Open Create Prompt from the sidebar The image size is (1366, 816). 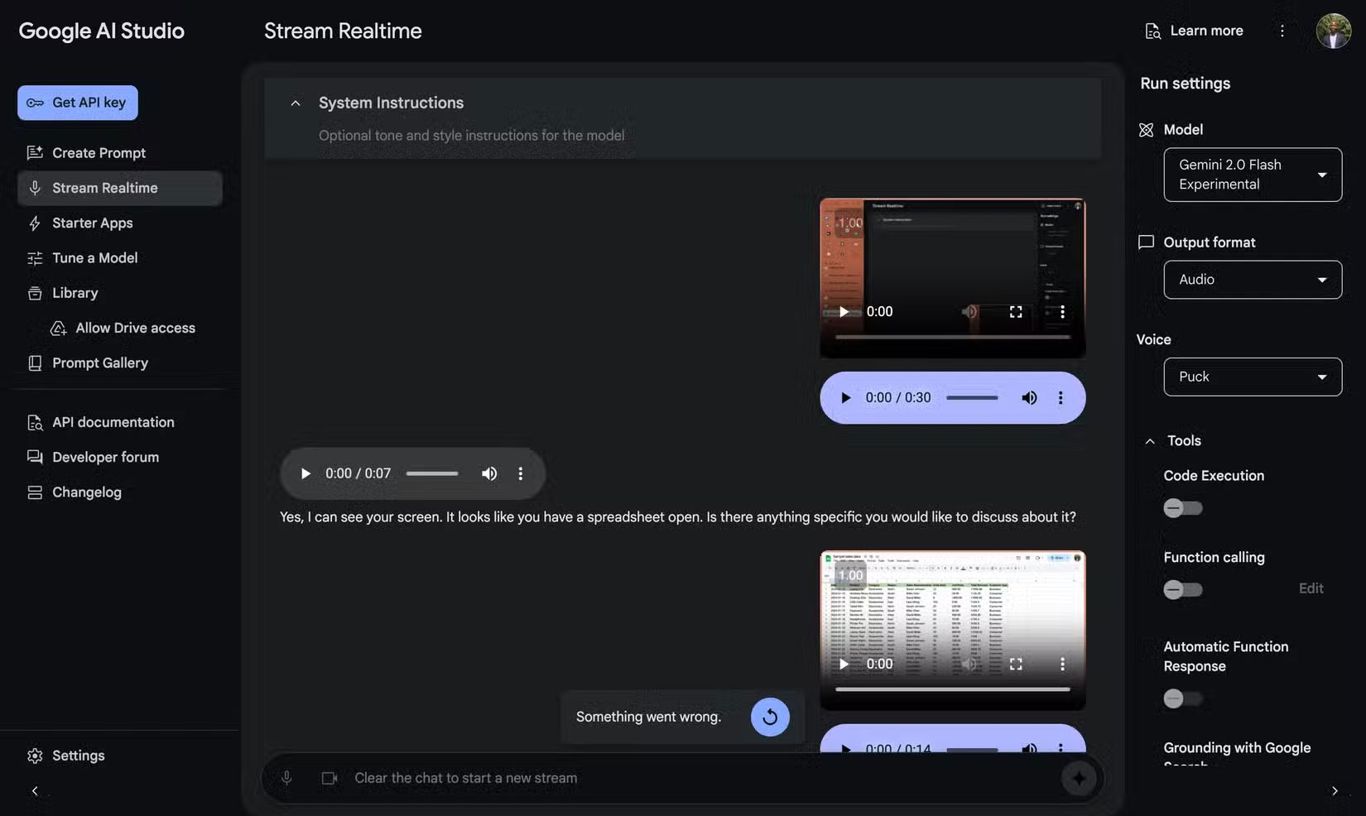click(x=33, y=152)
